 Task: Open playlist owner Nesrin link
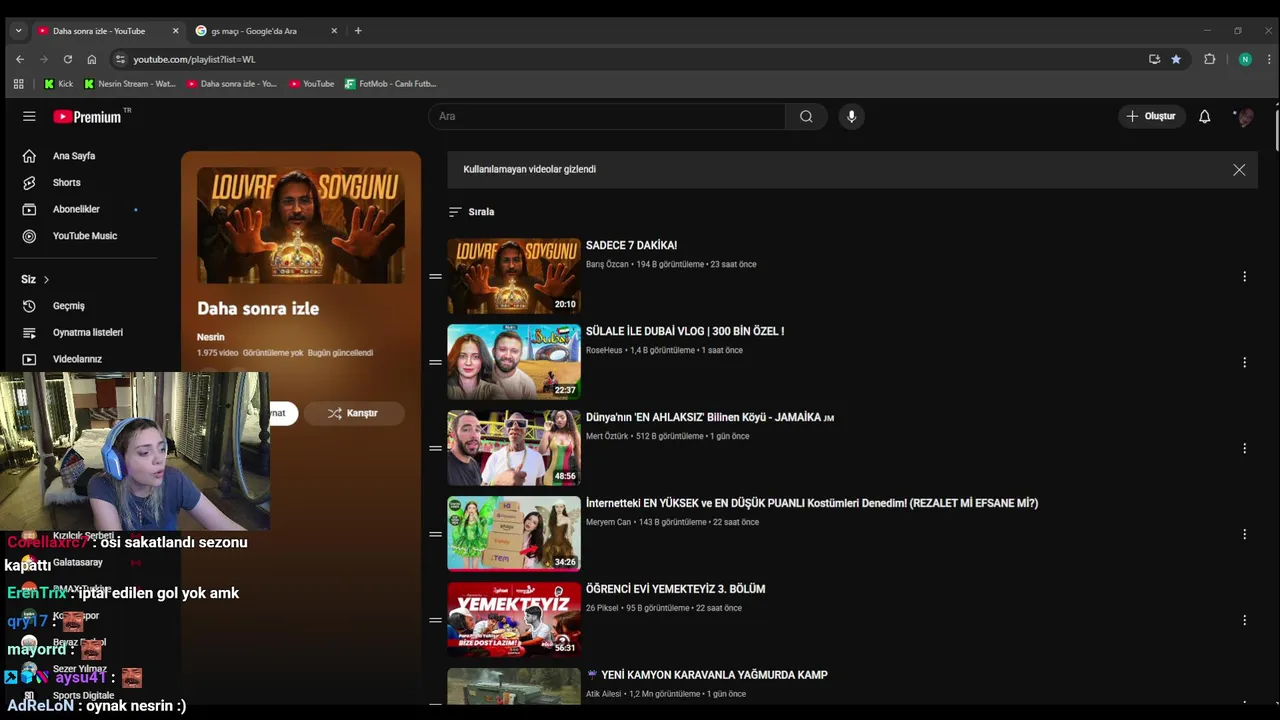click(x=211, y=337)
